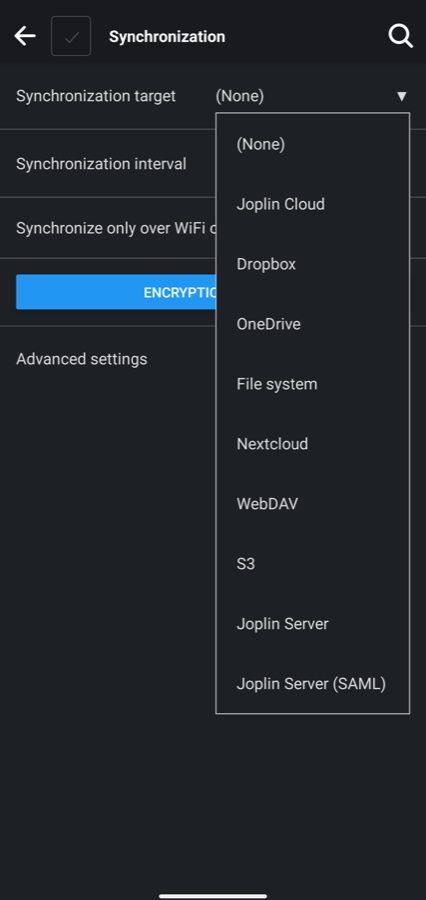Select S3 option
The height and width of the screenshot is (900, 426).
click(312, 564)
